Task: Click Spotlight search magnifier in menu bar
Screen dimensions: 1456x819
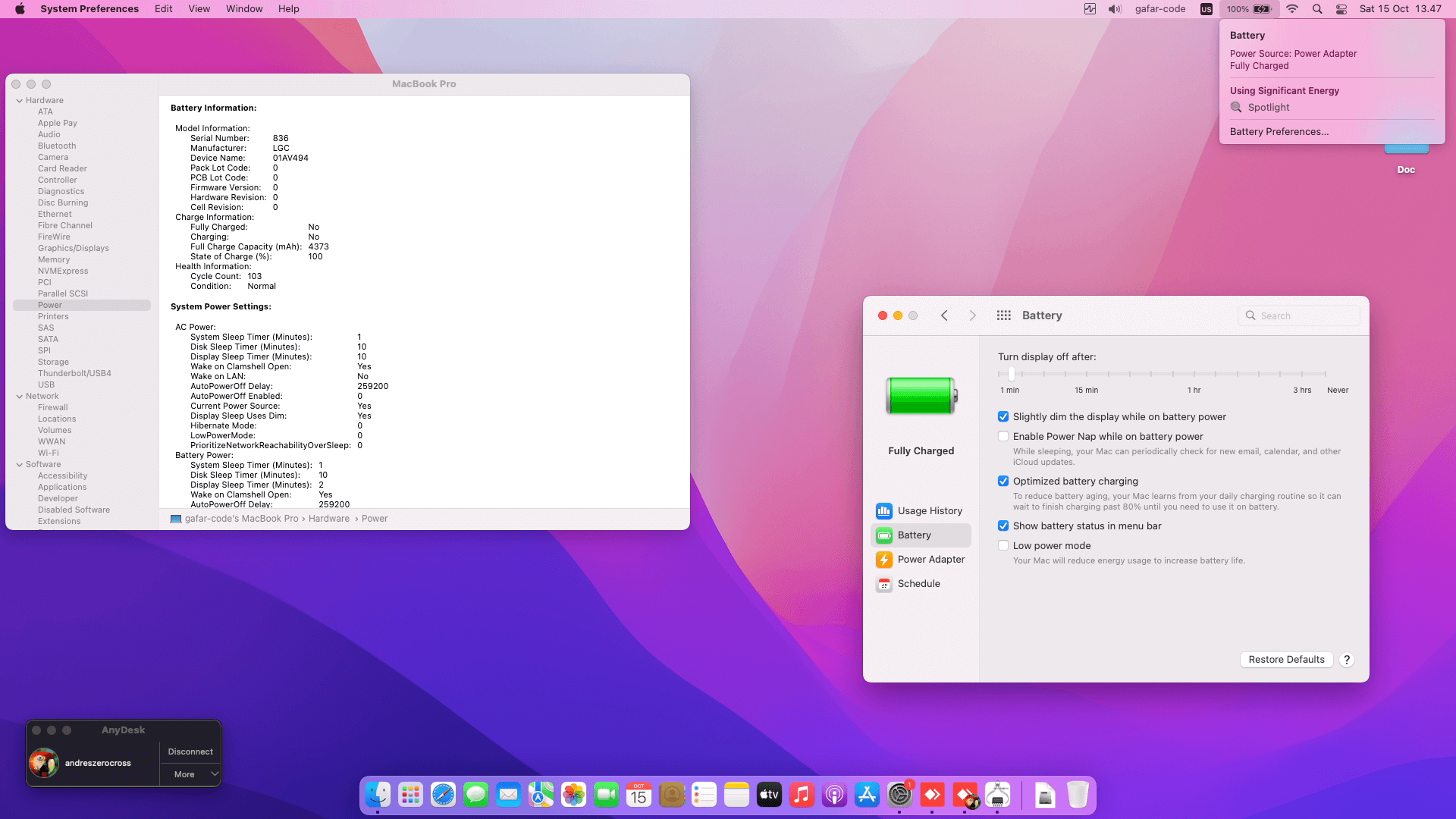Action: [1317, 9]
